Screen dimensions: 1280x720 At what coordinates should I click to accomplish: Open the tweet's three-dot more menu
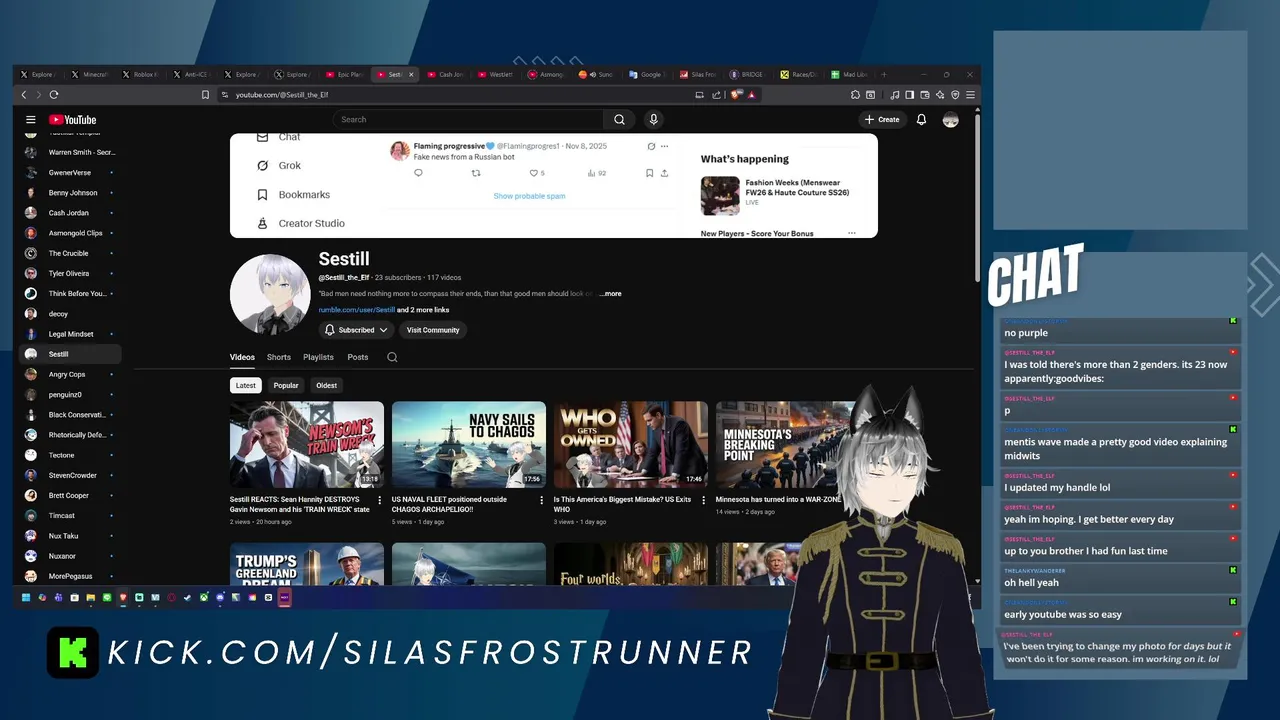point(664,146)
